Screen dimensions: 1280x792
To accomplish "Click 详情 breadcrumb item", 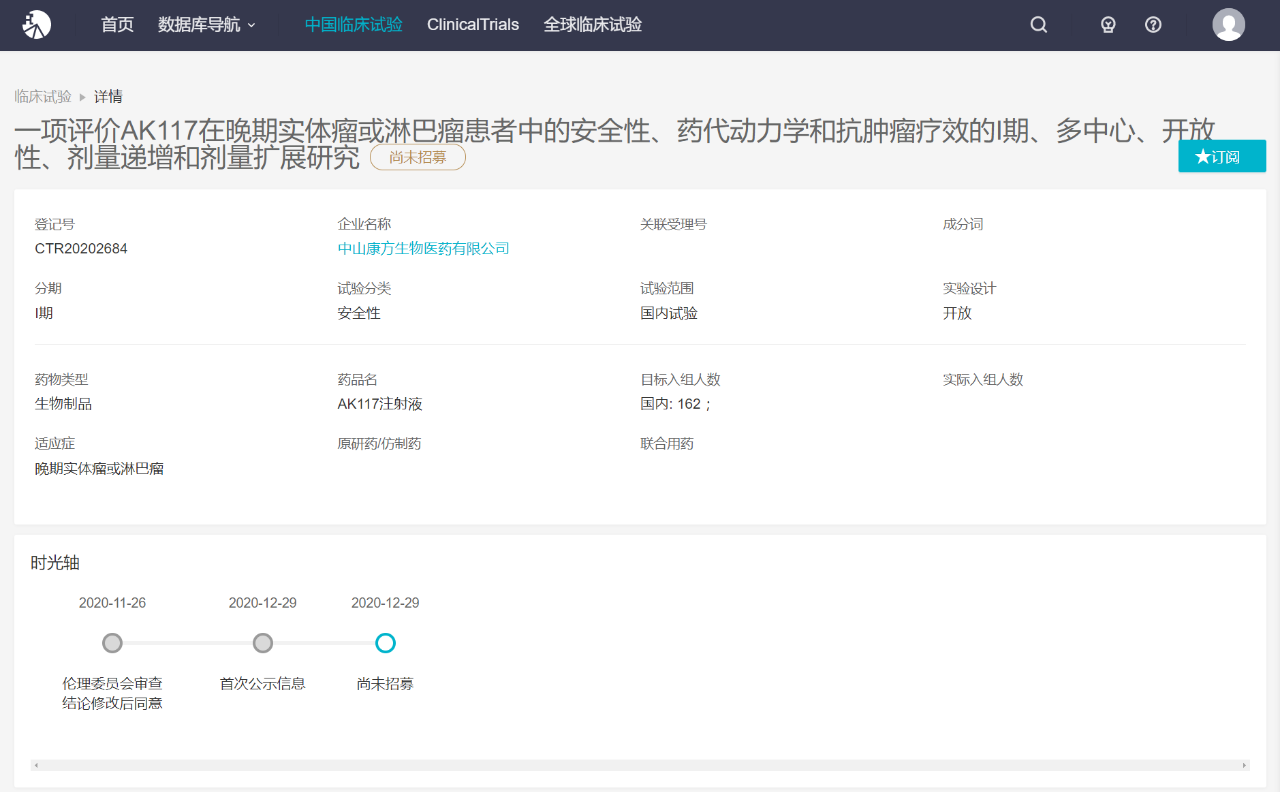I will [x=108, y=96].
